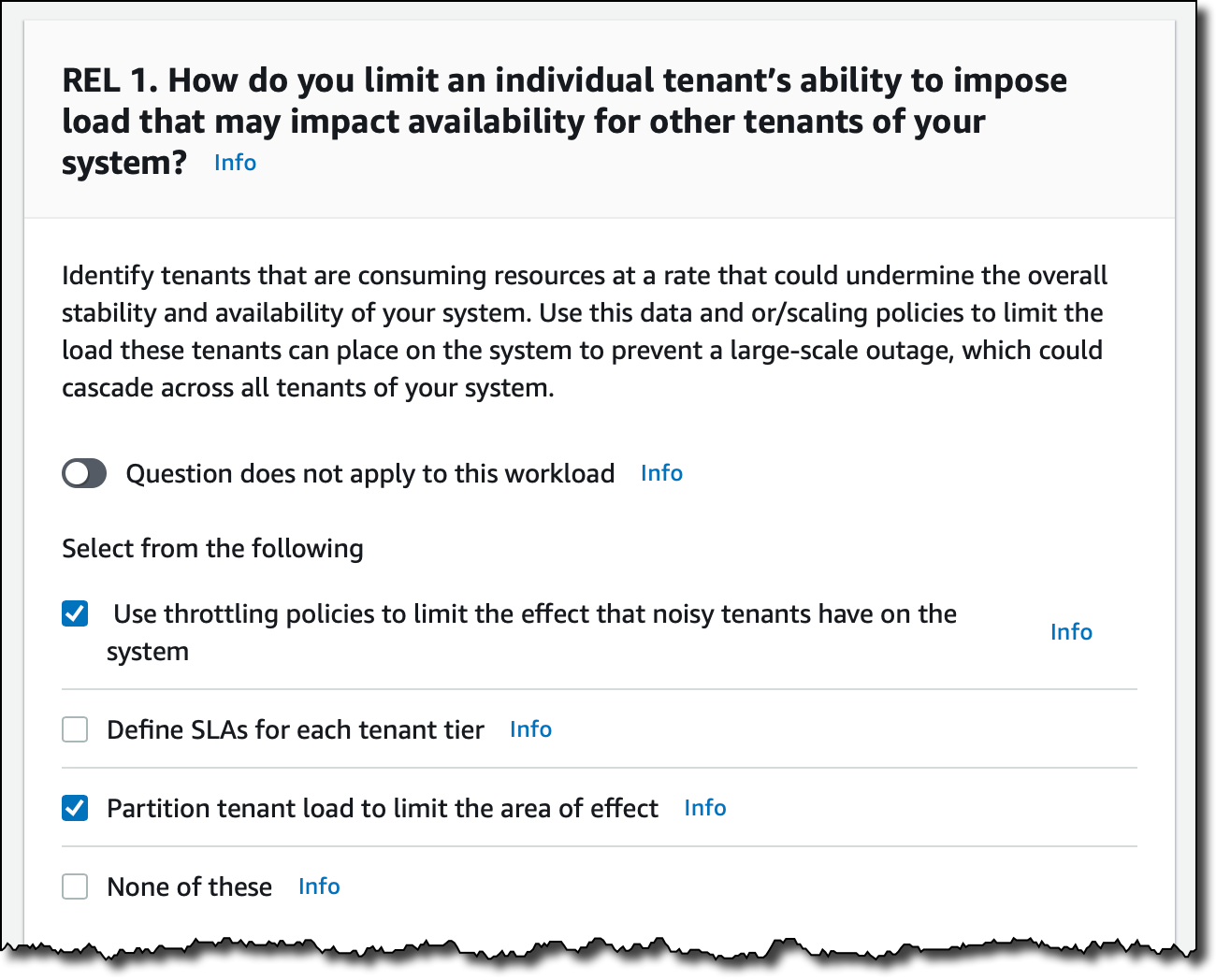Viewport: 1216px width, 980px height.
Task: Toggle 'Question does not apply to this workload' switch
Action: pyautogui.click(x=84, y=473)
